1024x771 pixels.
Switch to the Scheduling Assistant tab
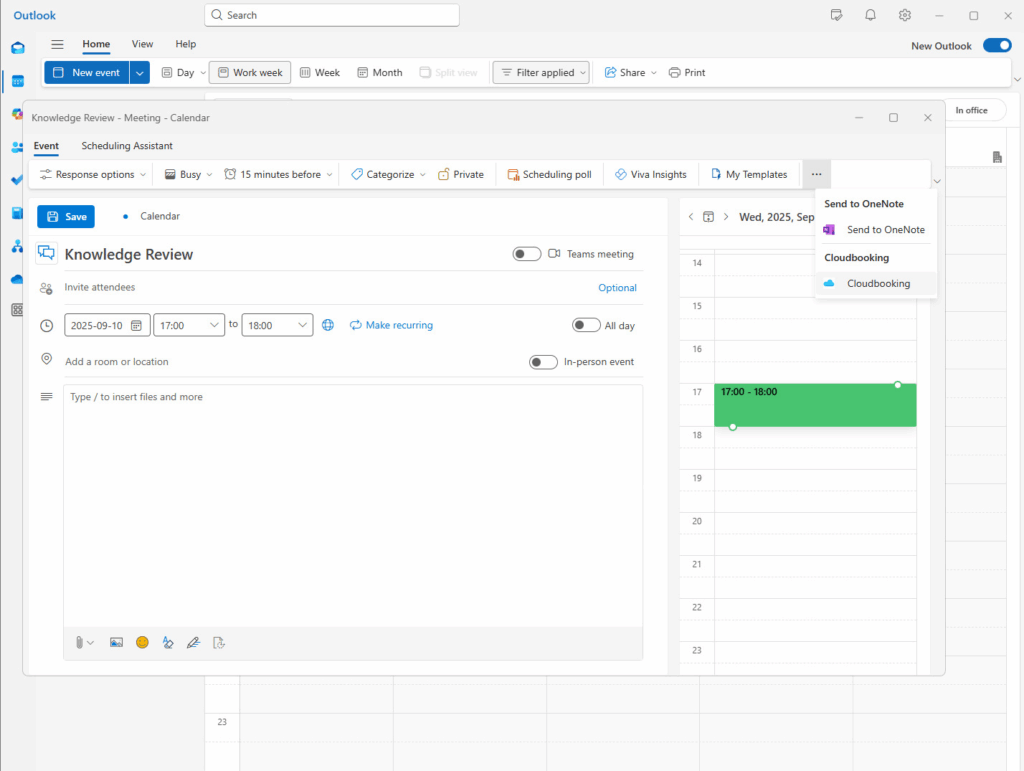[127, 146]
